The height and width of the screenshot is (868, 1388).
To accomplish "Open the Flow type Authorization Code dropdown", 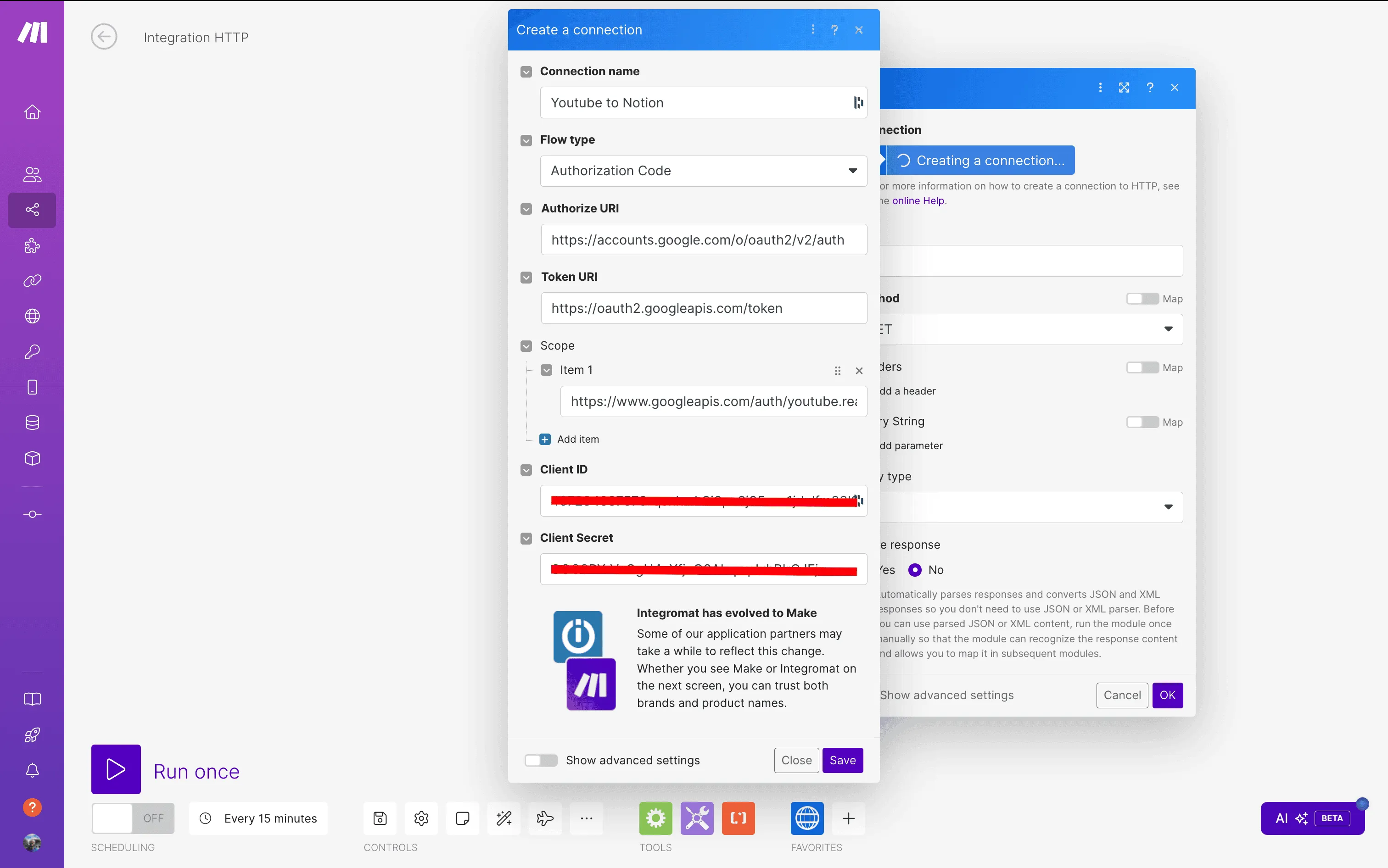I will [x=704, y=171].
